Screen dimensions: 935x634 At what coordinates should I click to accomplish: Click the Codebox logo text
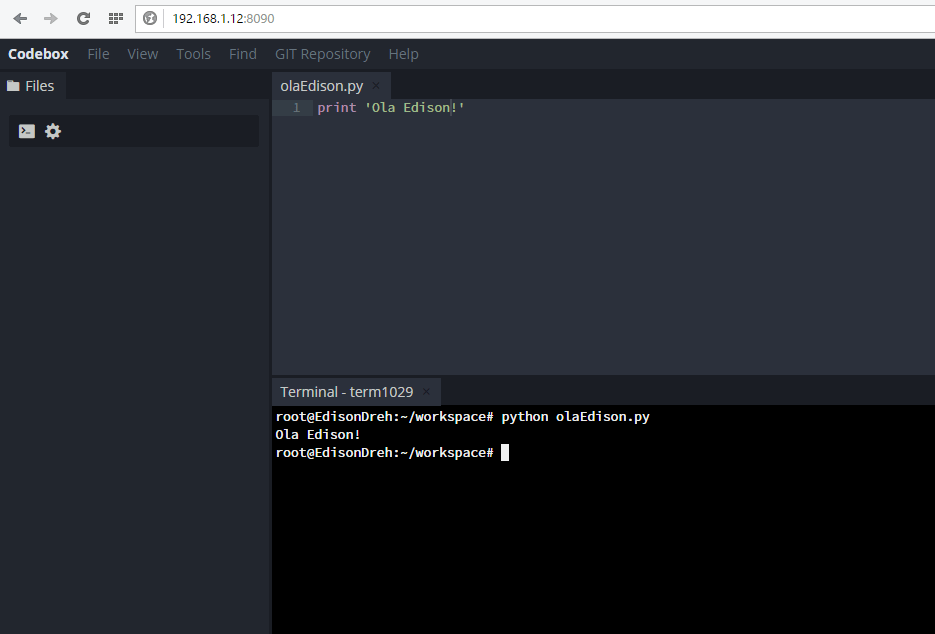(x=38, y=54)
